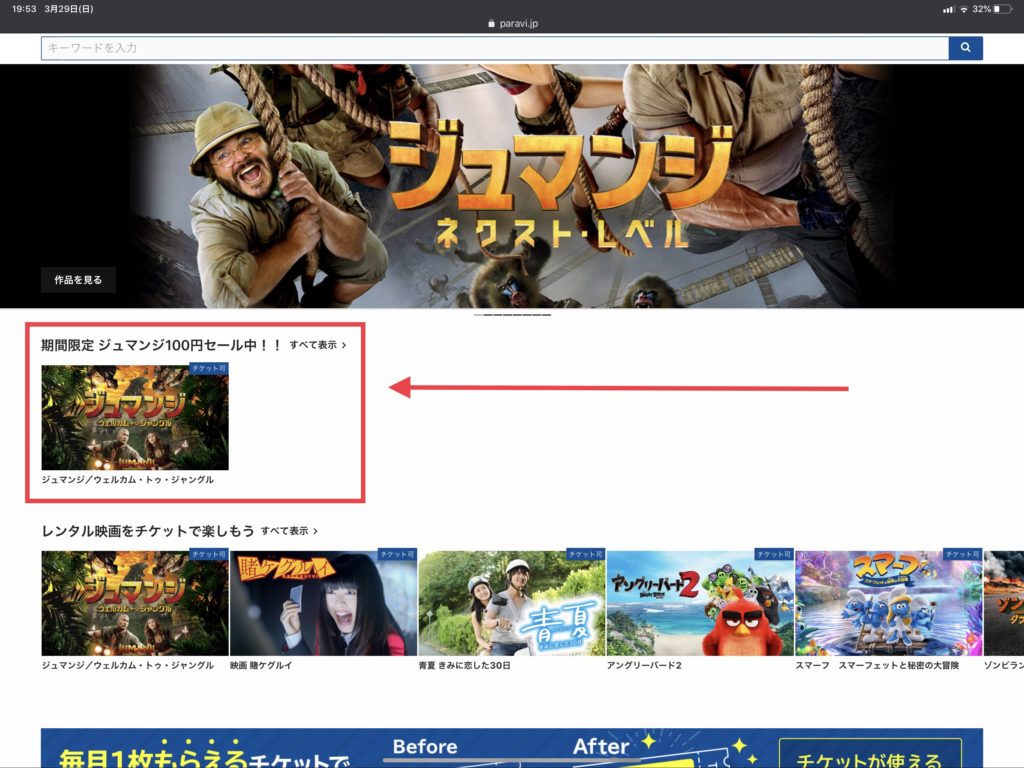The width and height of the screenshot is (1024, 768).
Task: Open the 映画 賭ケグルイ thumbnail
Action: tap(323, 603)
